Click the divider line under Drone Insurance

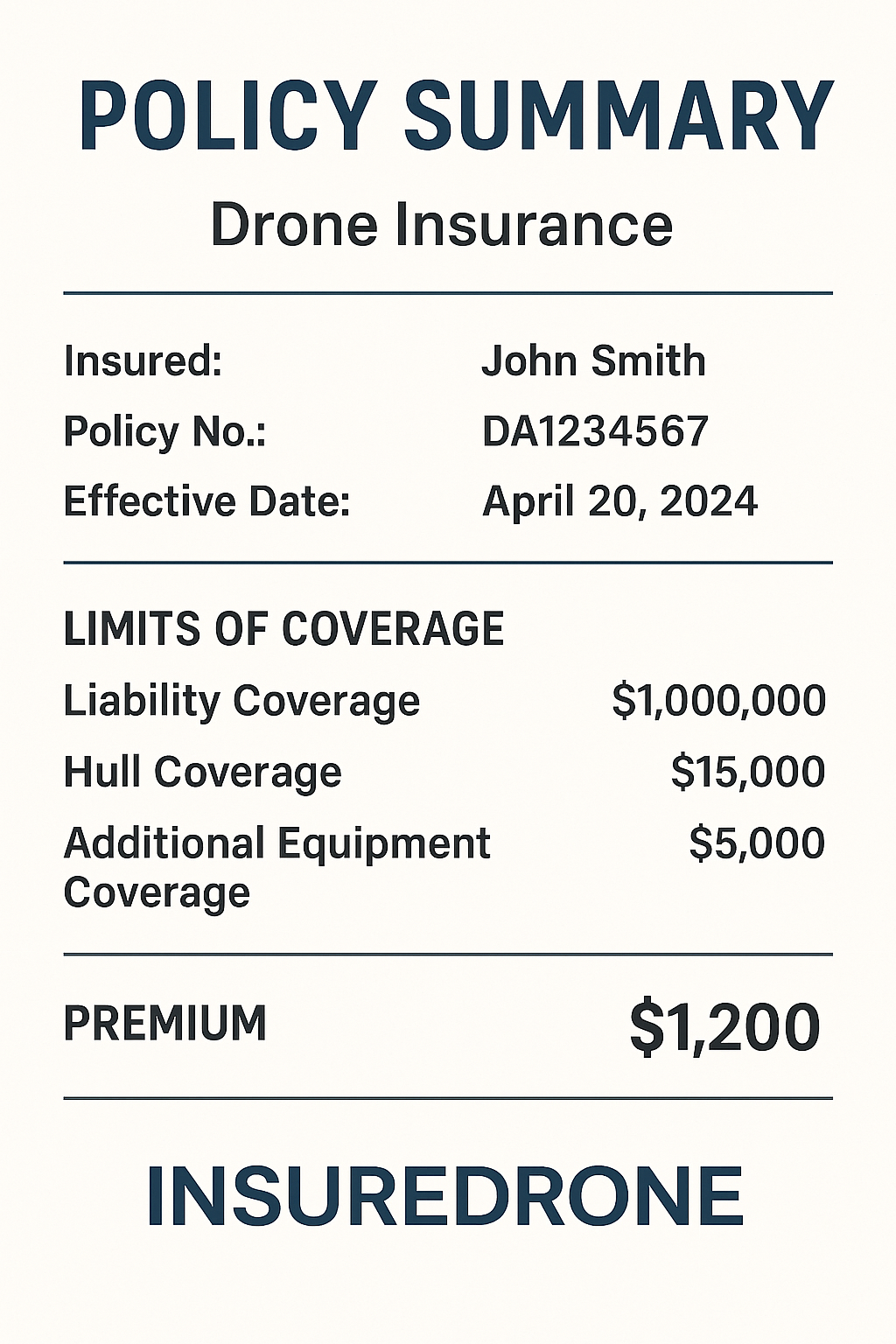[448, 293]
